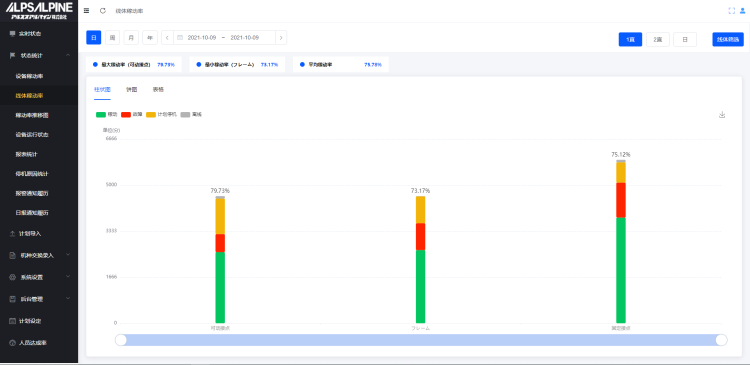This screenshot has width=750, height=365.
Task: Click the gear icon beside 系统设置
Action: [x=12, y=277]
